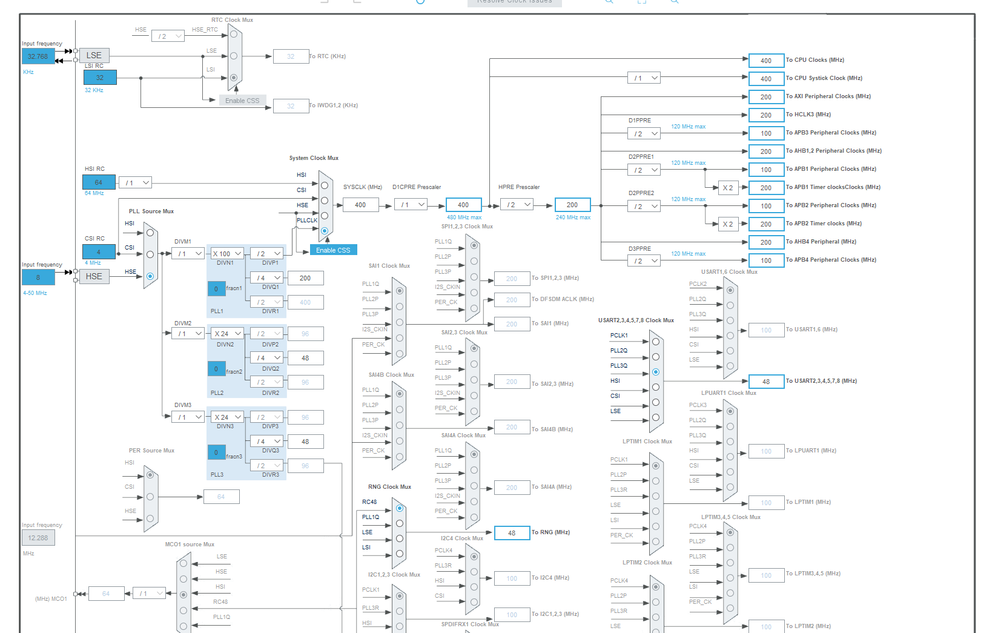
Task: Click the HSI RC 64 value box
Action: (99, 183)
